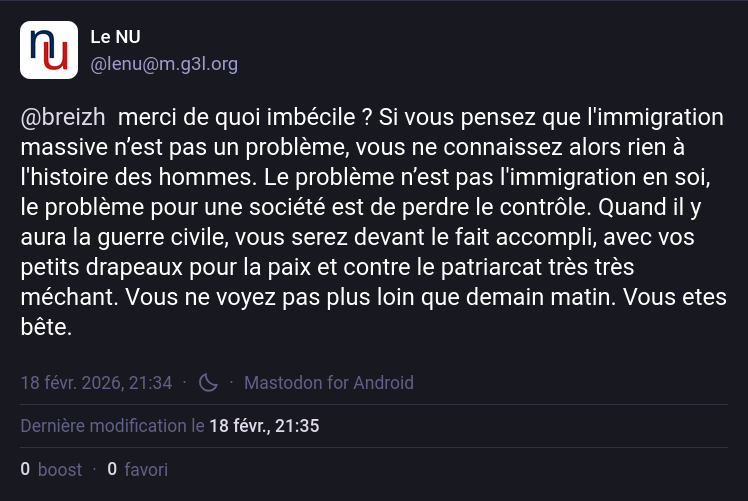Click the @lenu@m.g3l.org account handle

click(164, 65)
